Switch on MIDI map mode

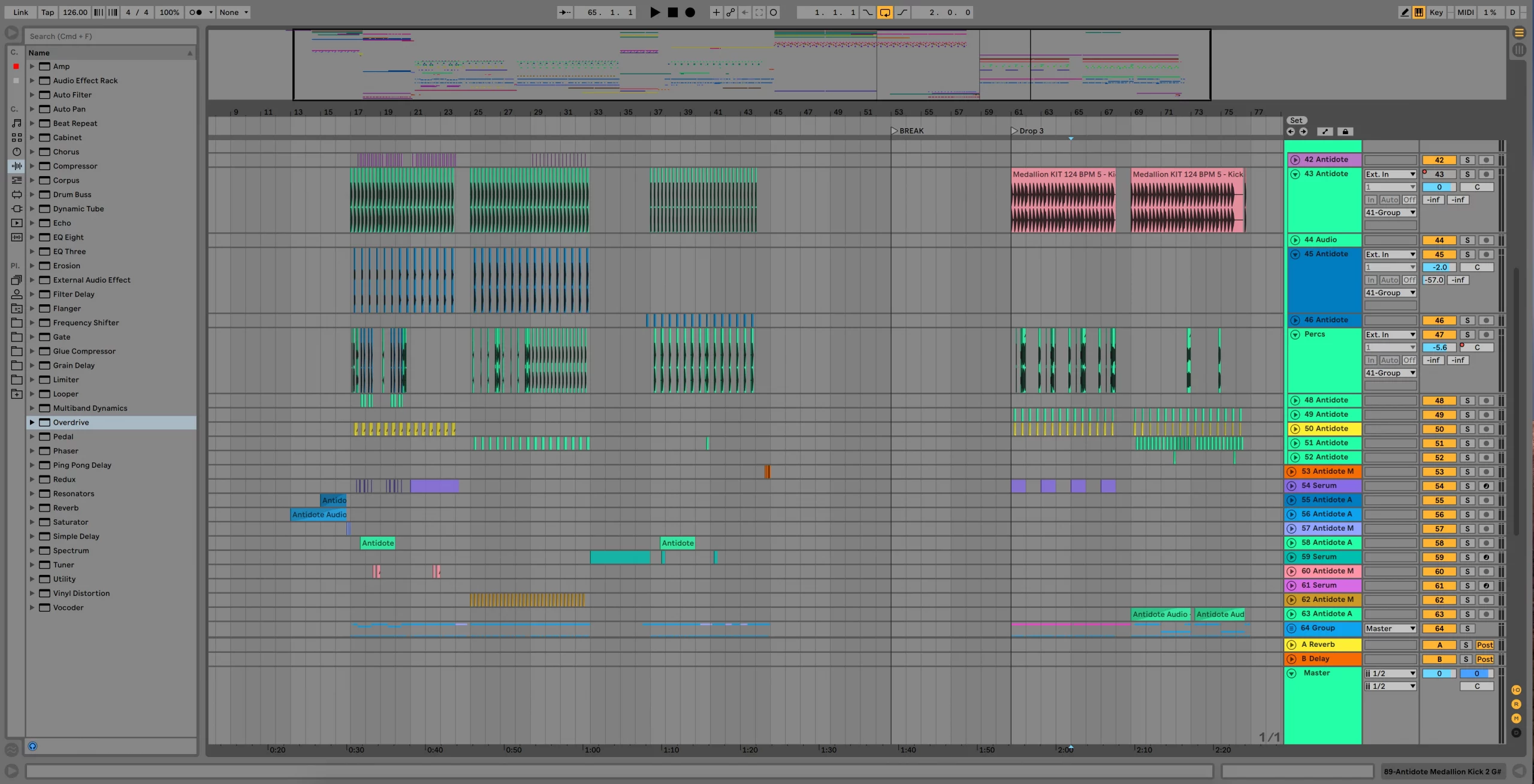point(1465,12)
